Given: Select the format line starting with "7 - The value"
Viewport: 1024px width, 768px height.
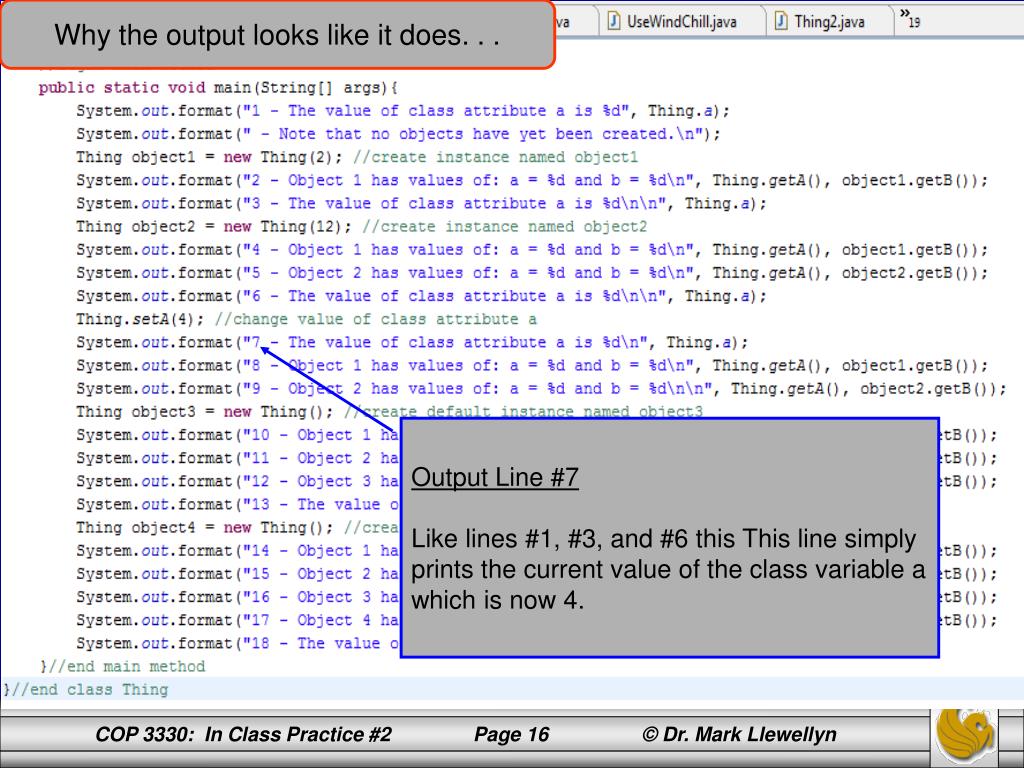Looking at the screenshot, I should point(411,343).
